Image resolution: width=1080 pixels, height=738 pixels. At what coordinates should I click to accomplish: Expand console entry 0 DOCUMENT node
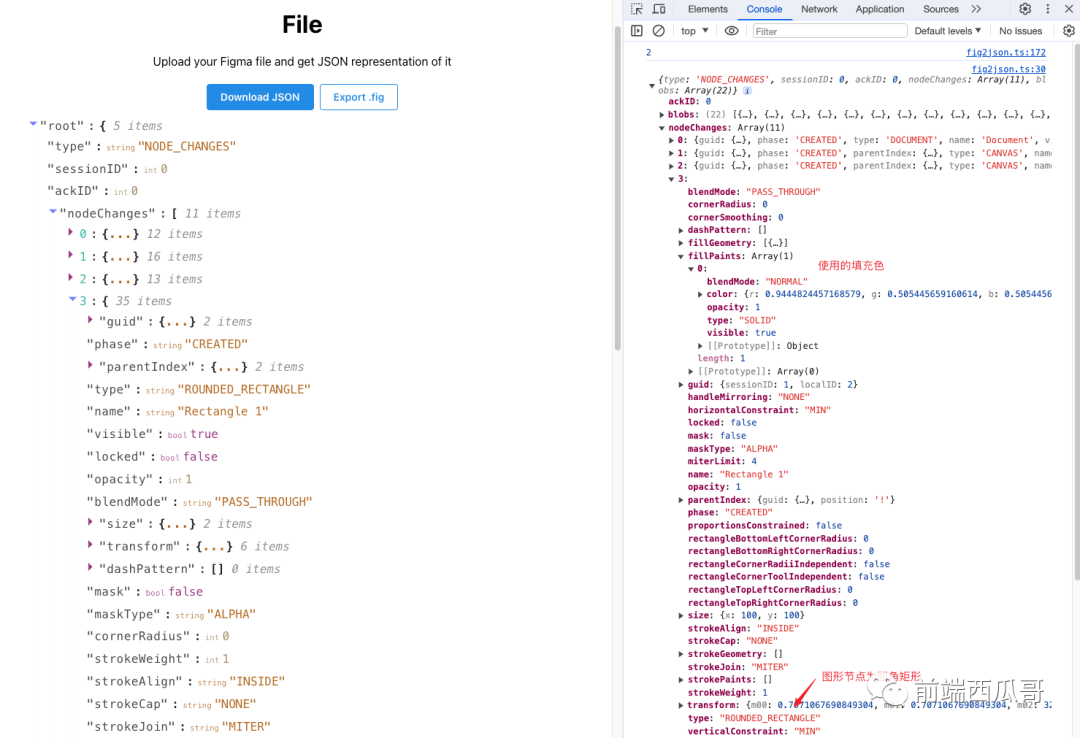tap(672, 141)
